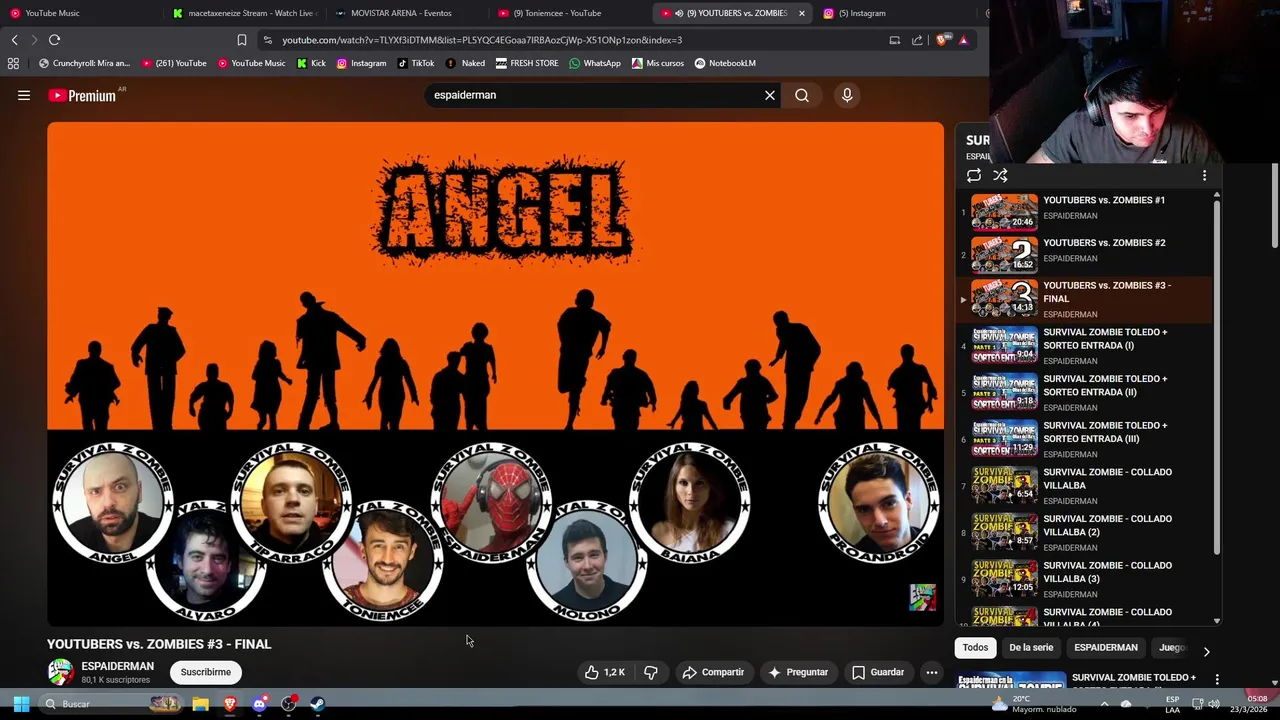1280x720 pixels.
Task: Reload the page
Action: [x=54, y=40]
